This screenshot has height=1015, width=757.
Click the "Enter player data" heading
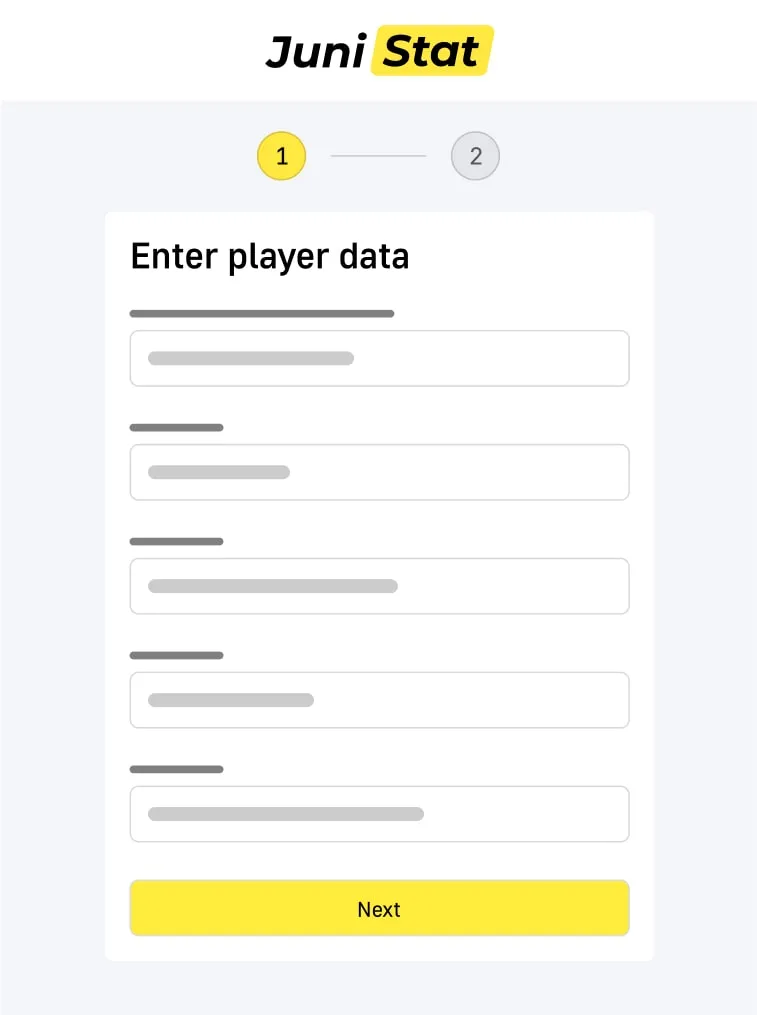coord(270,257)
